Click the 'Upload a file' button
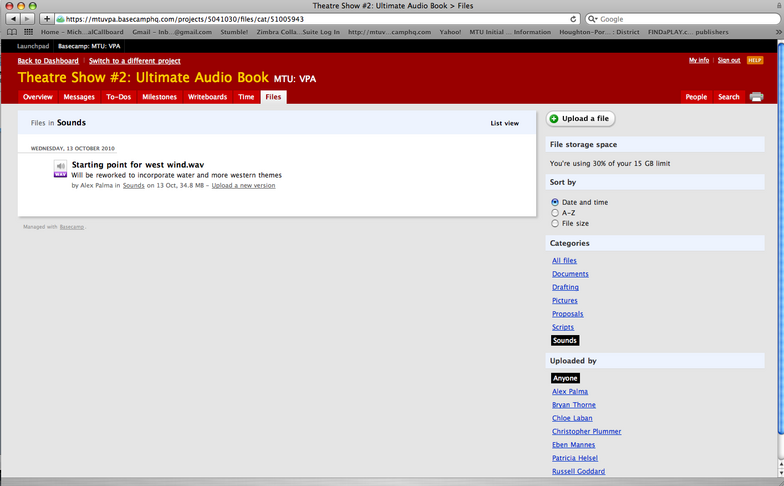This screenshot has height=486, width=784. pos(580,119)
